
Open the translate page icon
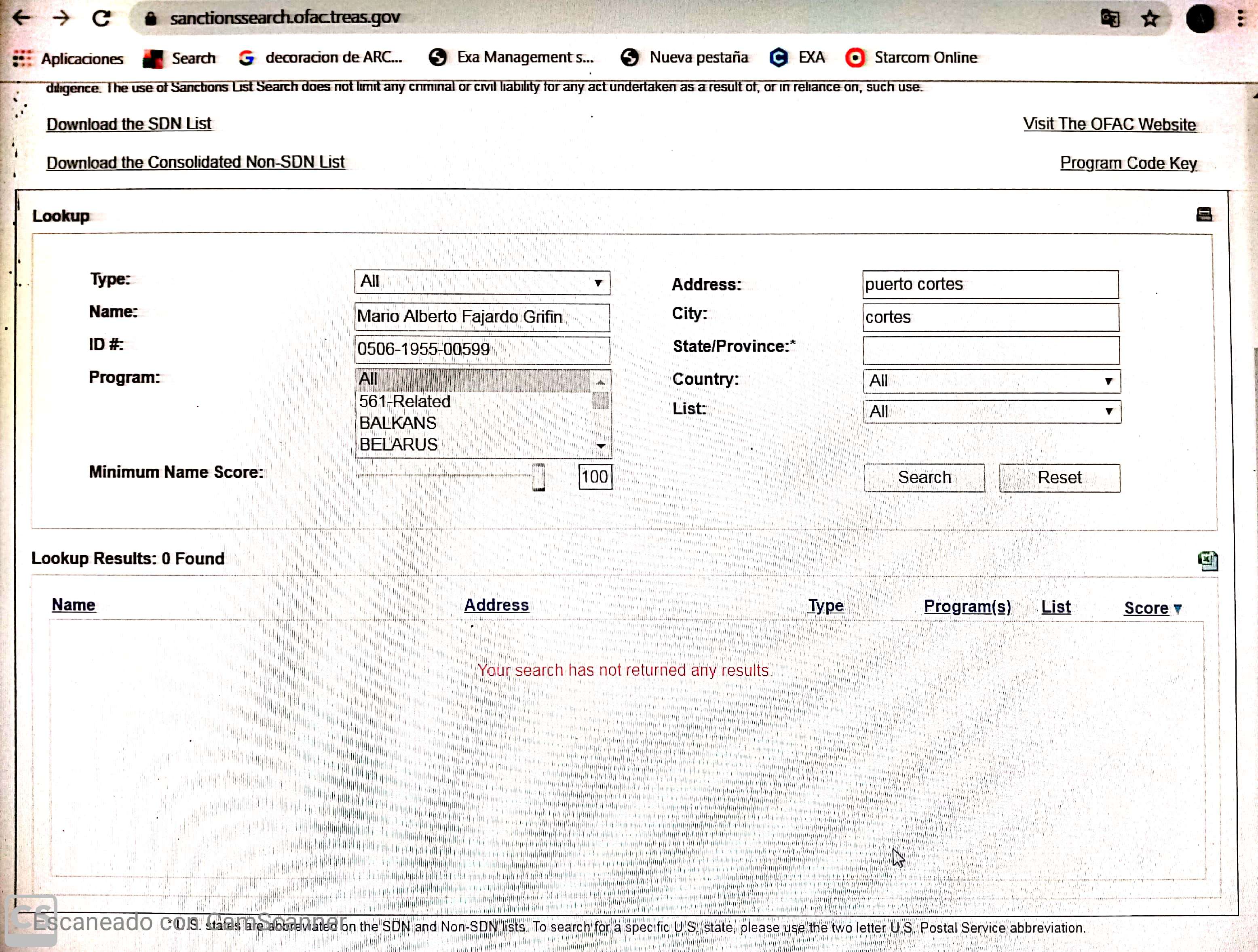coord(1110,19)
